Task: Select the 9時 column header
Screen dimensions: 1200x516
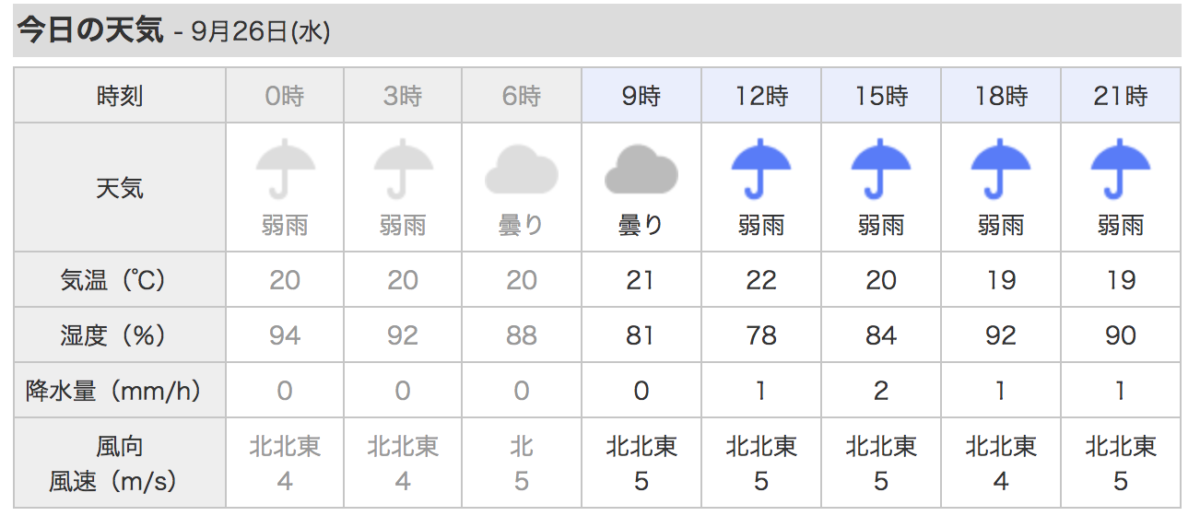Action: click(641, 97)
